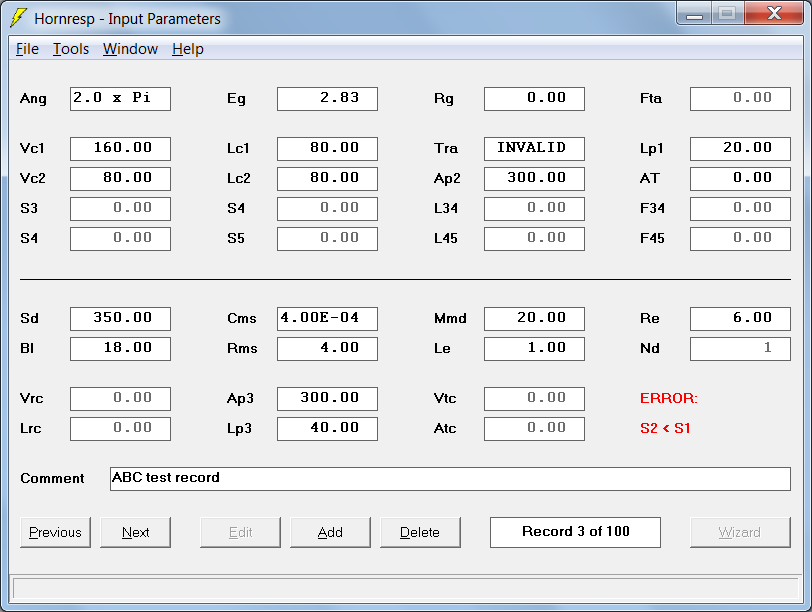Click the F45 input field

click(x=741, y=239)
